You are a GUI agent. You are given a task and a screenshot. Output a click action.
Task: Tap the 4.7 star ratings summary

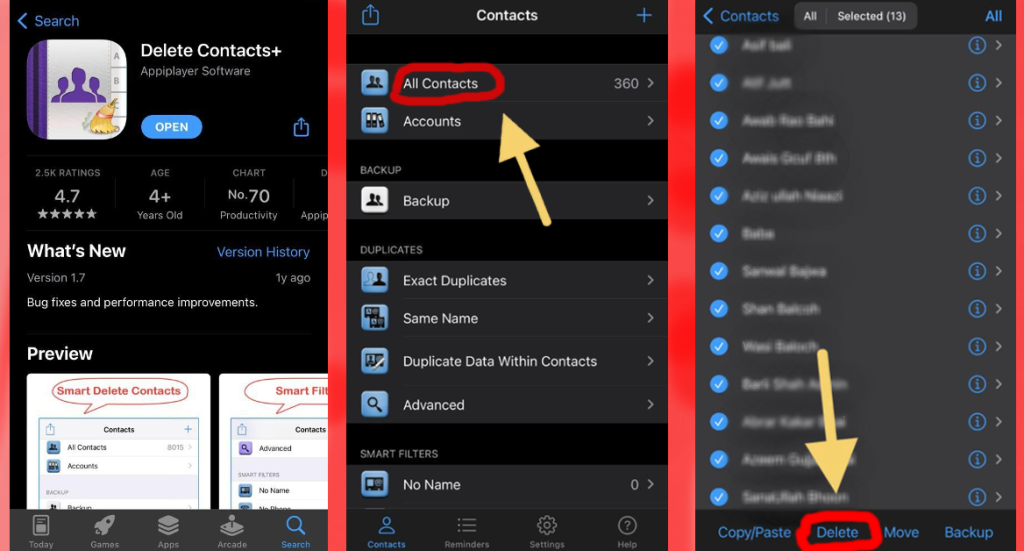(x=67, y=196)
